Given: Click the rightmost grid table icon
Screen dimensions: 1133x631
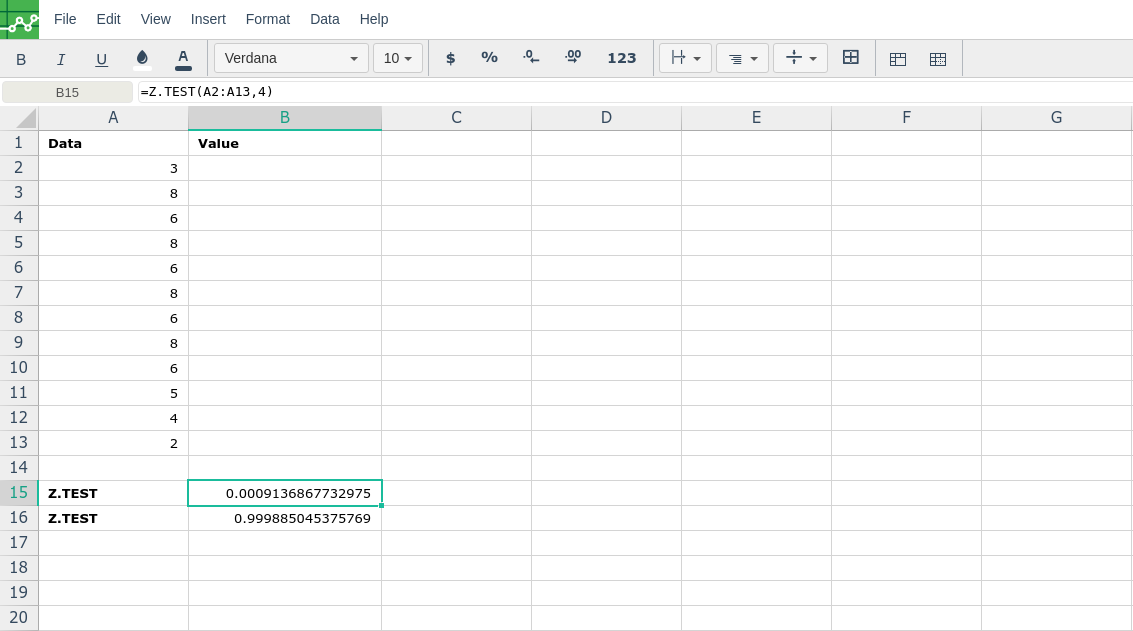Looking at the screenshot, I should click(x=938, y=59).
